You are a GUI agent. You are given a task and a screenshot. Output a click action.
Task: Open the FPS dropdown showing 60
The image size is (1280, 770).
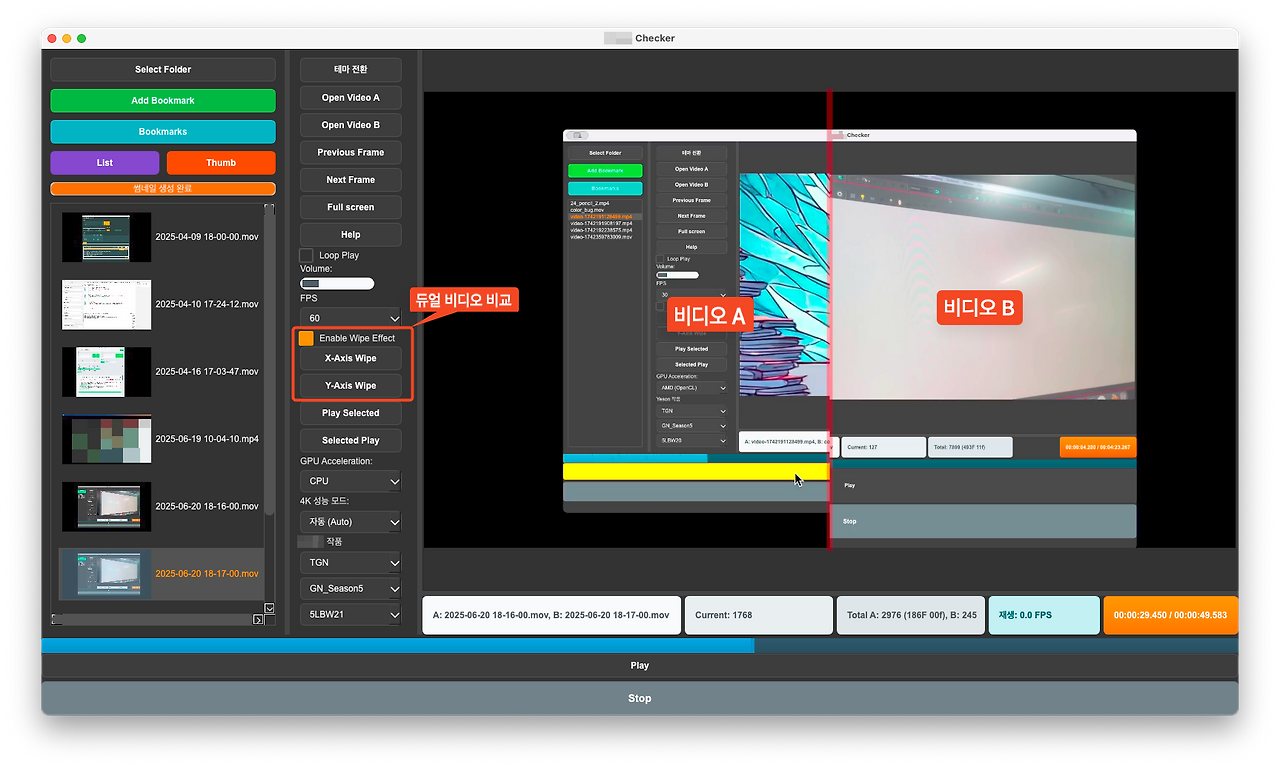pos(350,318)
